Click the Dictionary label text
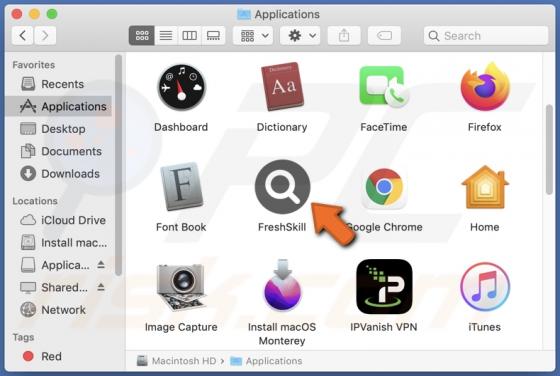Viewport: 560px width, 376px height. click(282, 127)
